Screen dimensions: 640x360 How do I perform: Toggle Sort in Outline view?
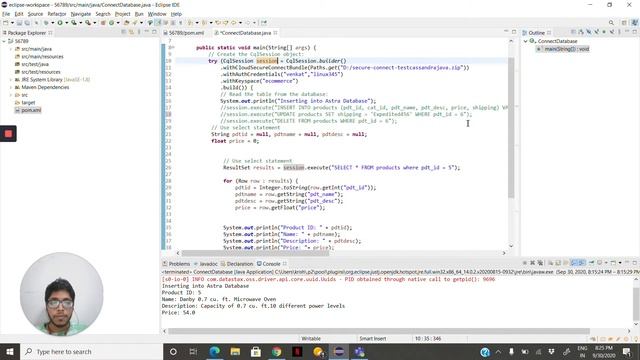pyautogui.click(x=580, y=32)
